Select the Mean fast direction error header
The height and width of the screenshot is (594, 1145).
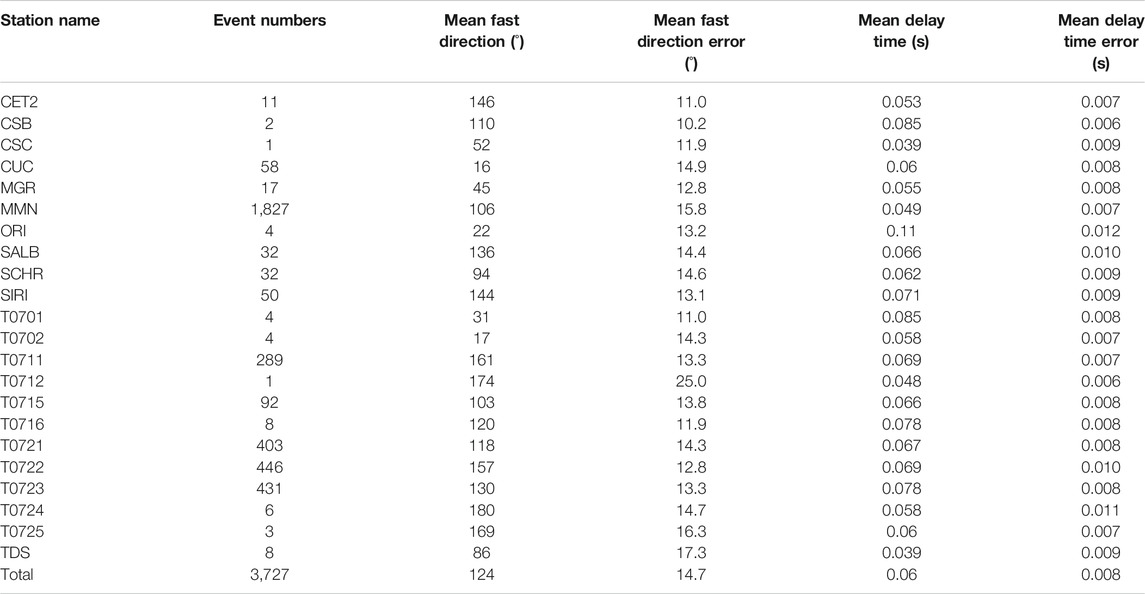691,42
